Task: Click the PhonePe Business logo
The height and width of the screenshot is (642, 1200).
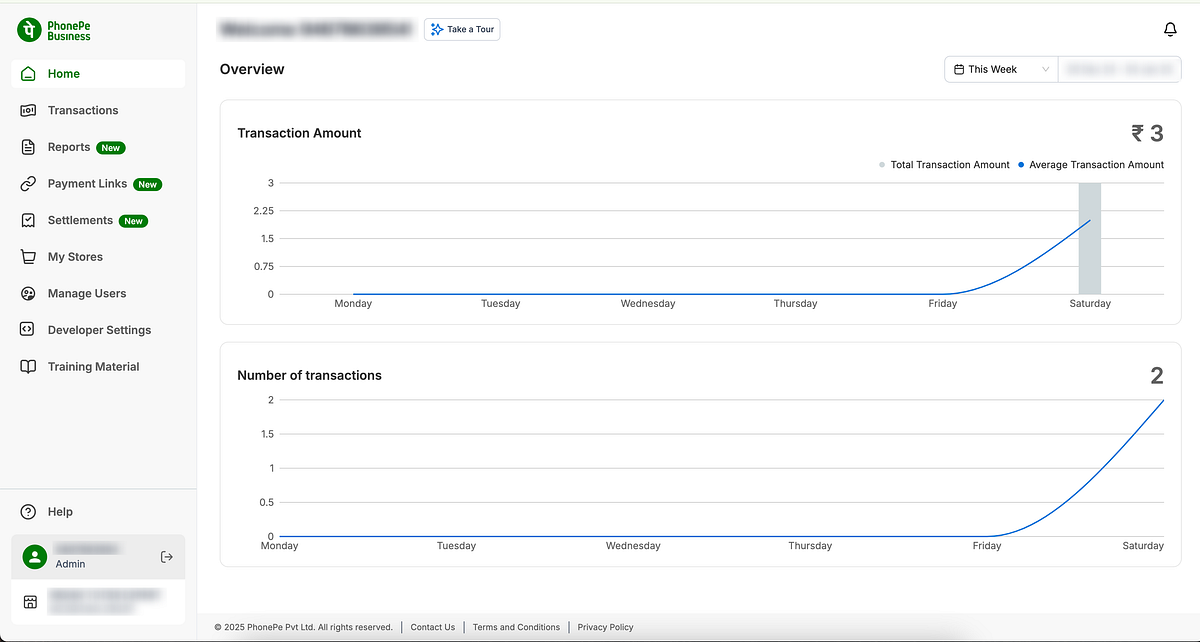Action: point(54,29)
